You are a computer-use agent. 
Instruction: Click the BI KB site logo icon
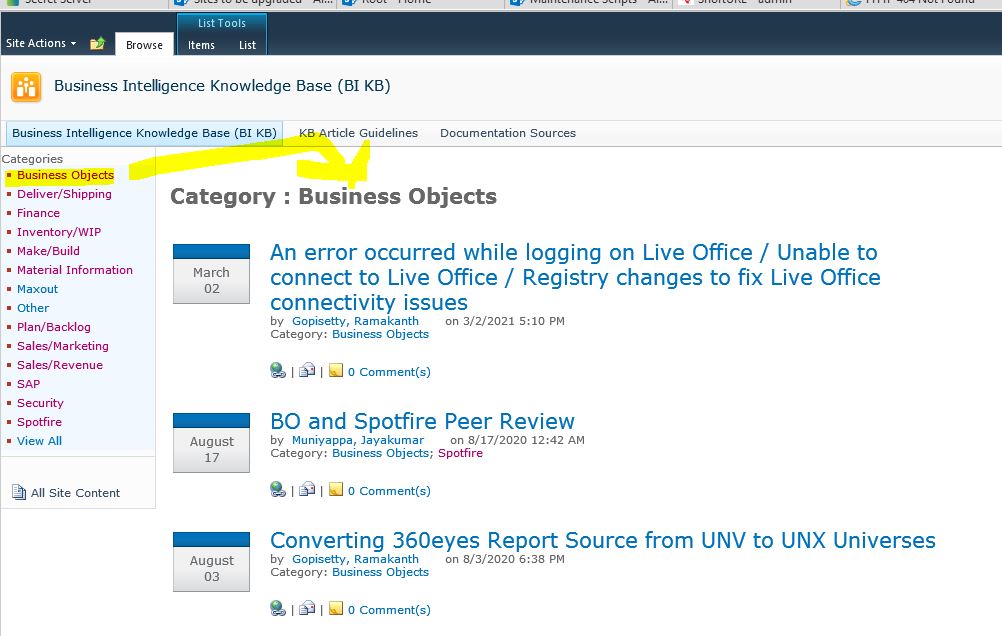(x=26, y=87)
